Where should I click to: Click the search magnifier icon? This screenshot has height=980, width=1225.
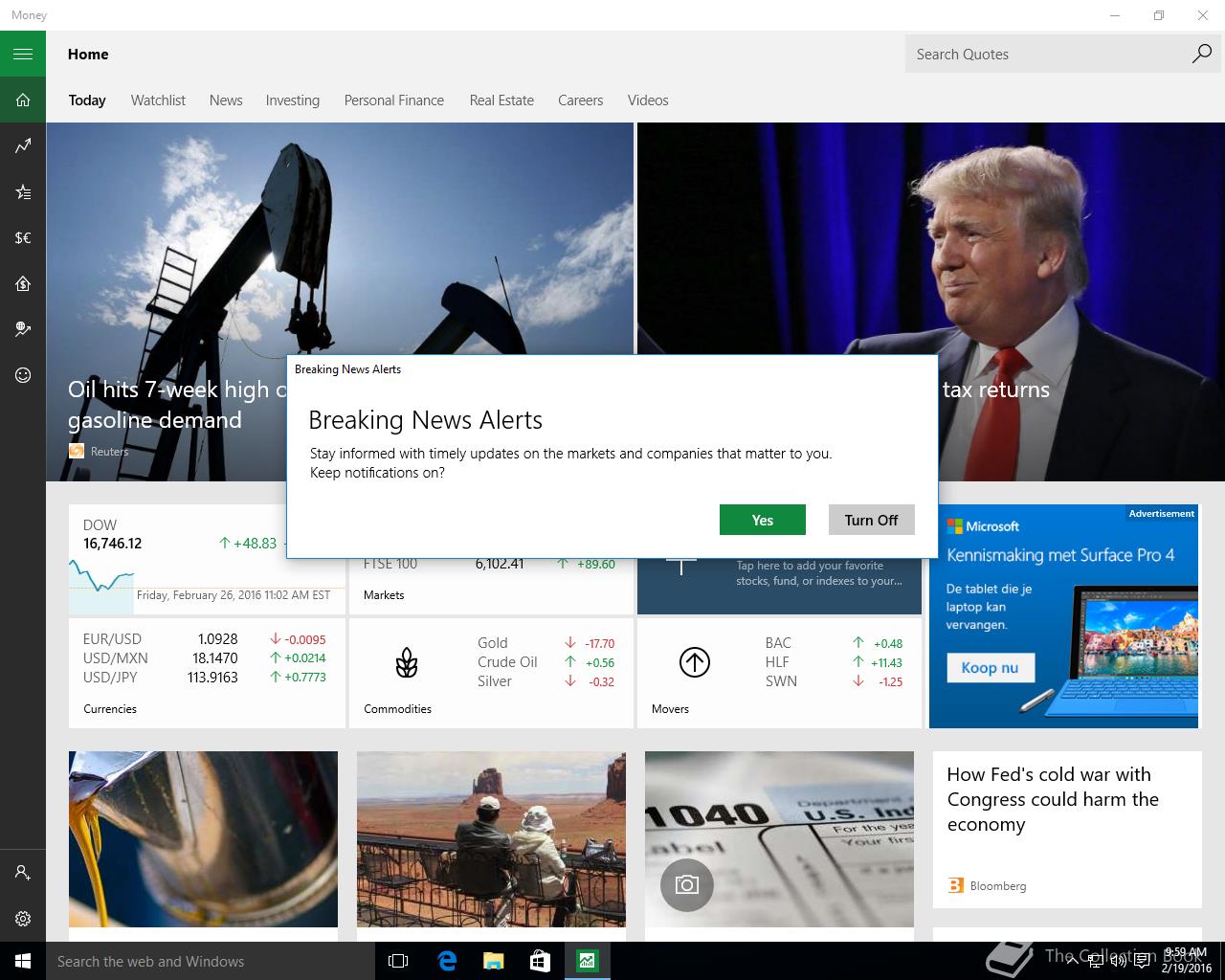(1201, 54)
